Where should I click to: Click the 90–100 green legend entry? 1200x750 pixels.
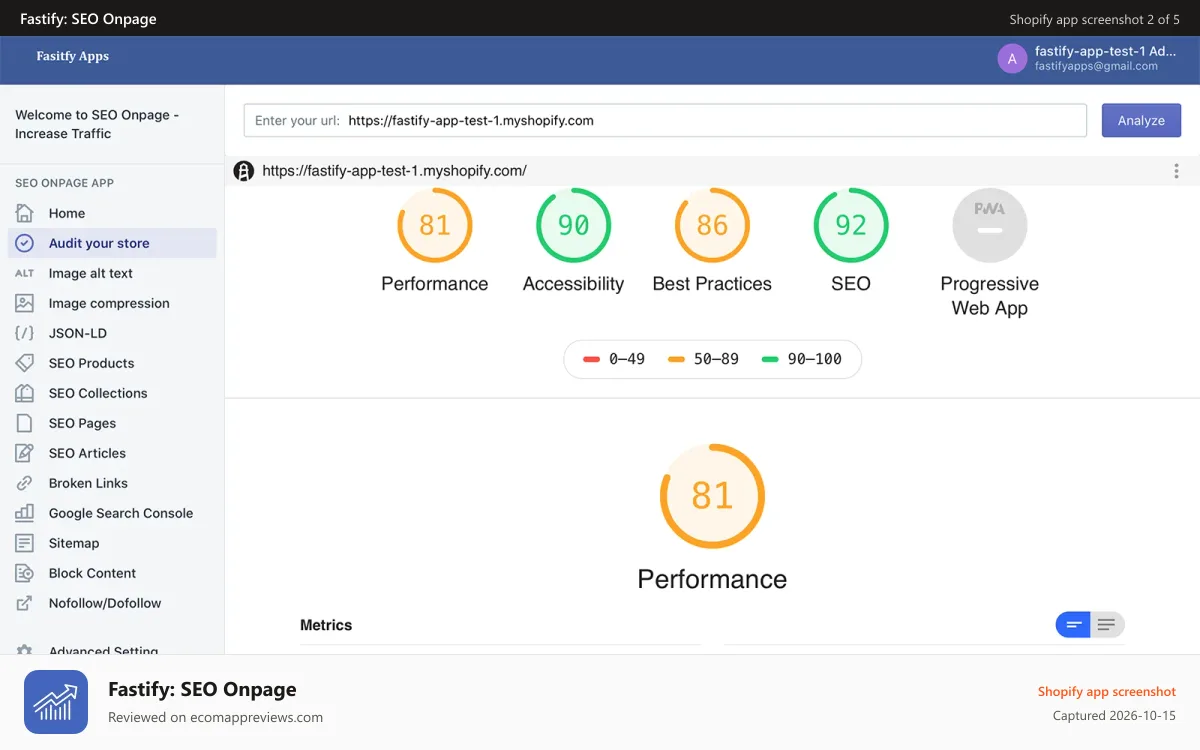801,359
